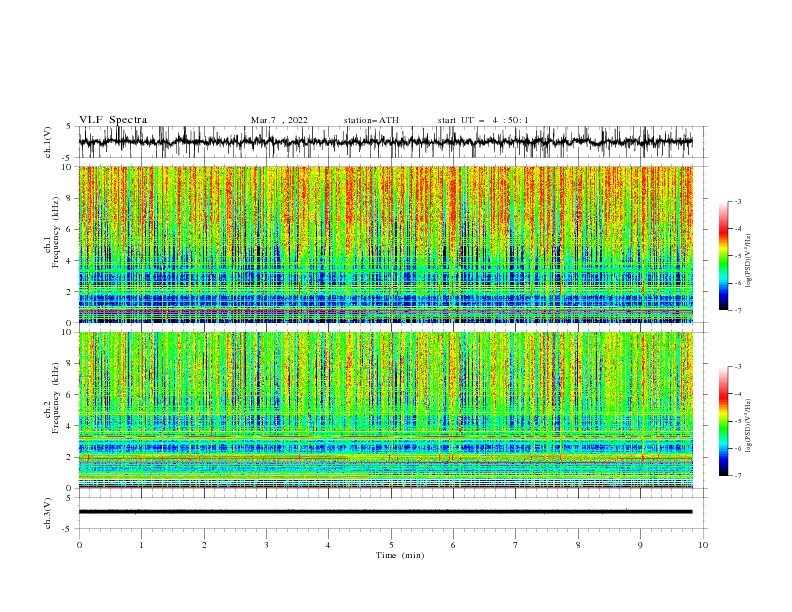The height and width of the screenshot is (612, 792).
Task: Select the date text "Mar.7 , 2022"
Action: coord(279,120)
